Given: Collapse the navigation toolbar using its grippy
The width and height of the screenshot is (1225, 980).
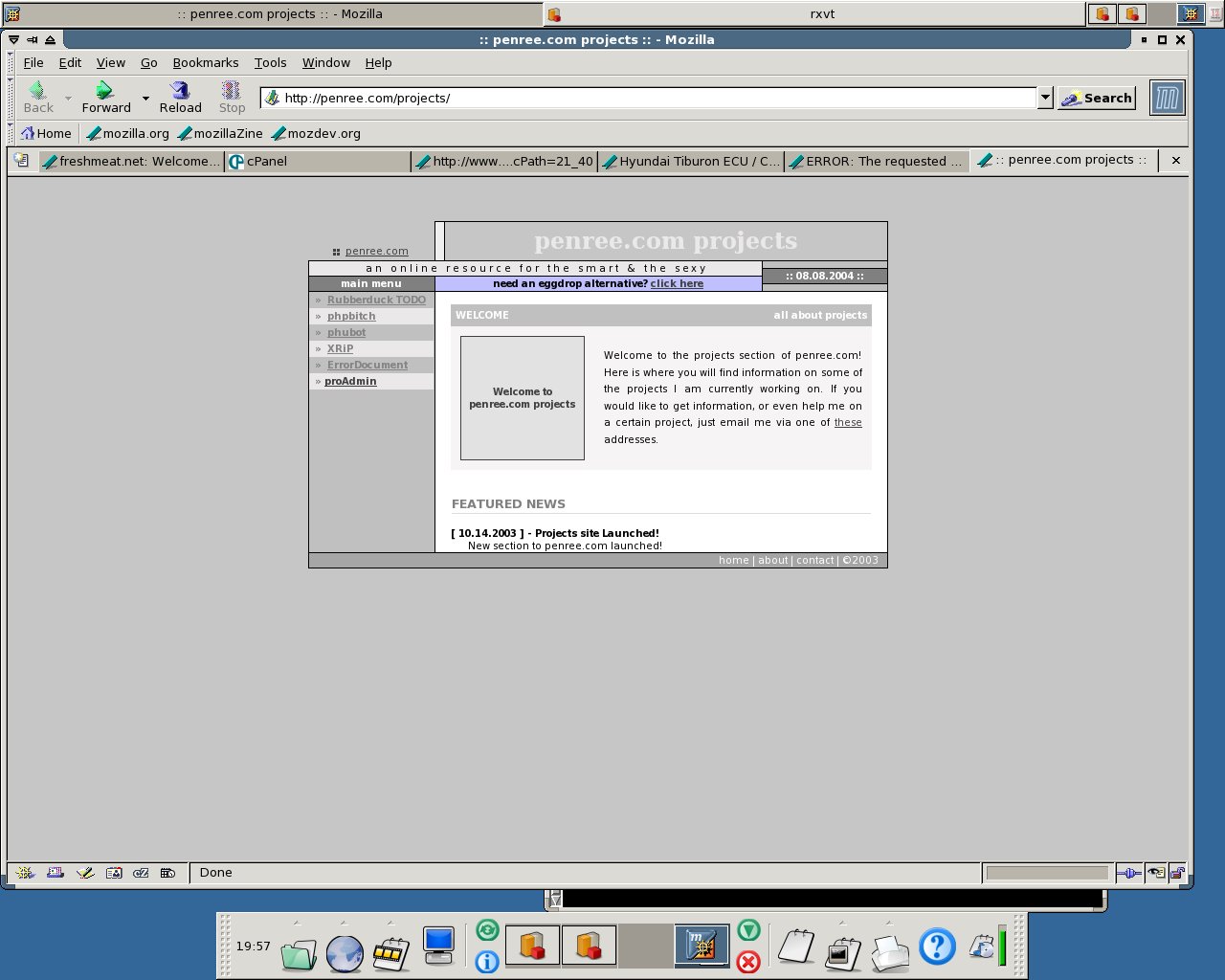Looking at the screenshot, I should 11,98.
